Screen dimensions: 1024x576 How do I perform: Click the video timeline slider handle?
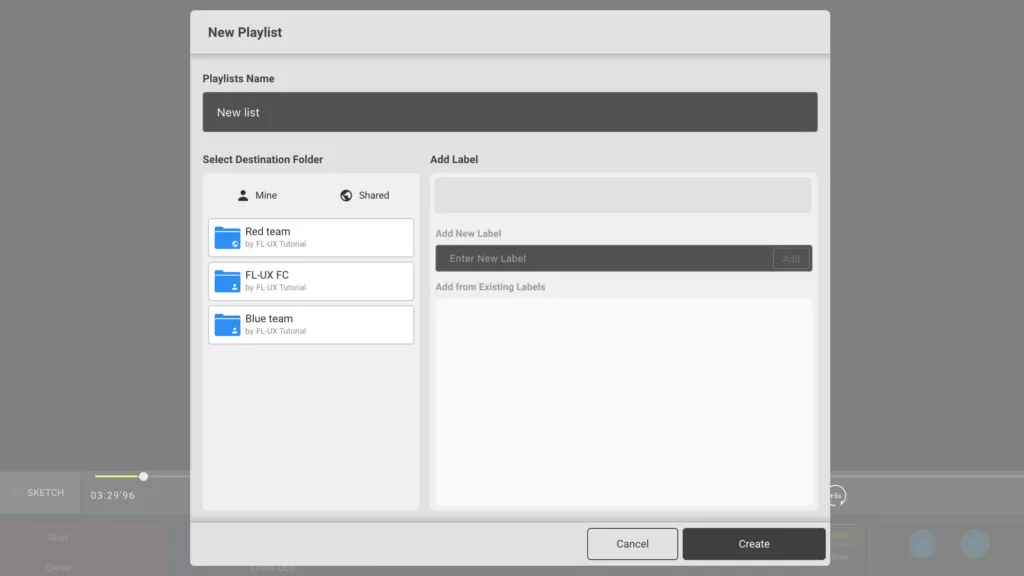pos(144,477)
